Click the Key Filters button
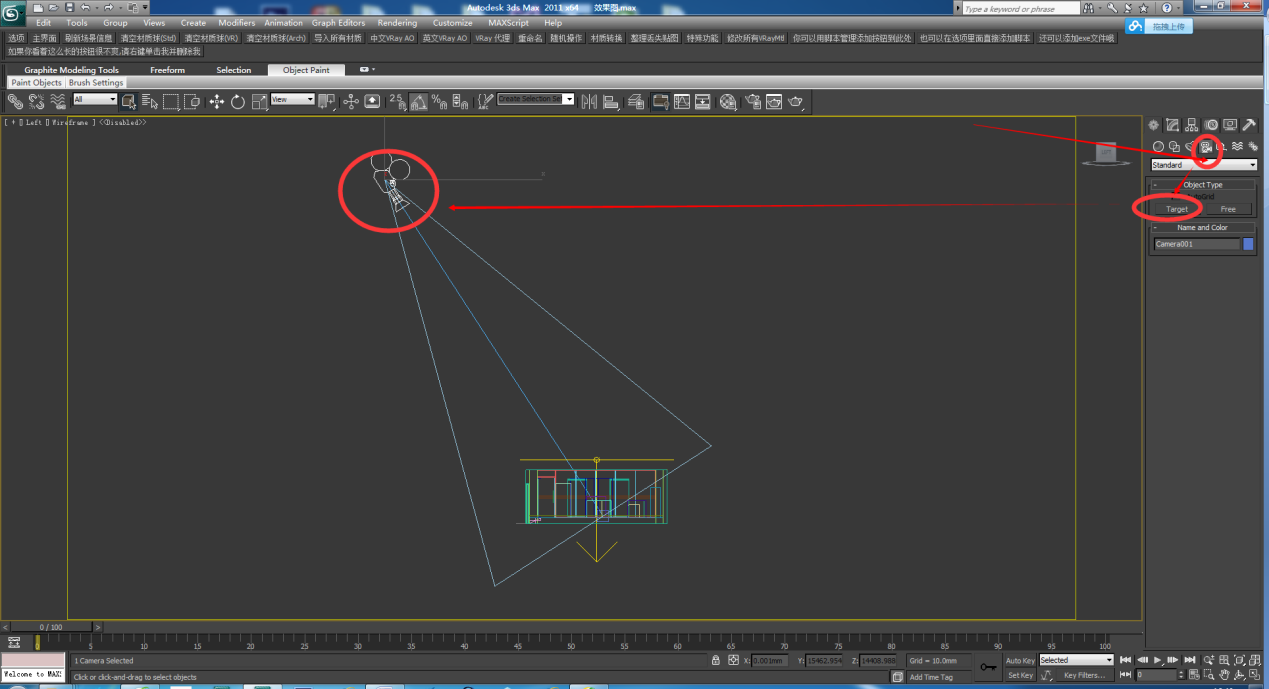This screenshot has height=689, width=1269. 1084,675
